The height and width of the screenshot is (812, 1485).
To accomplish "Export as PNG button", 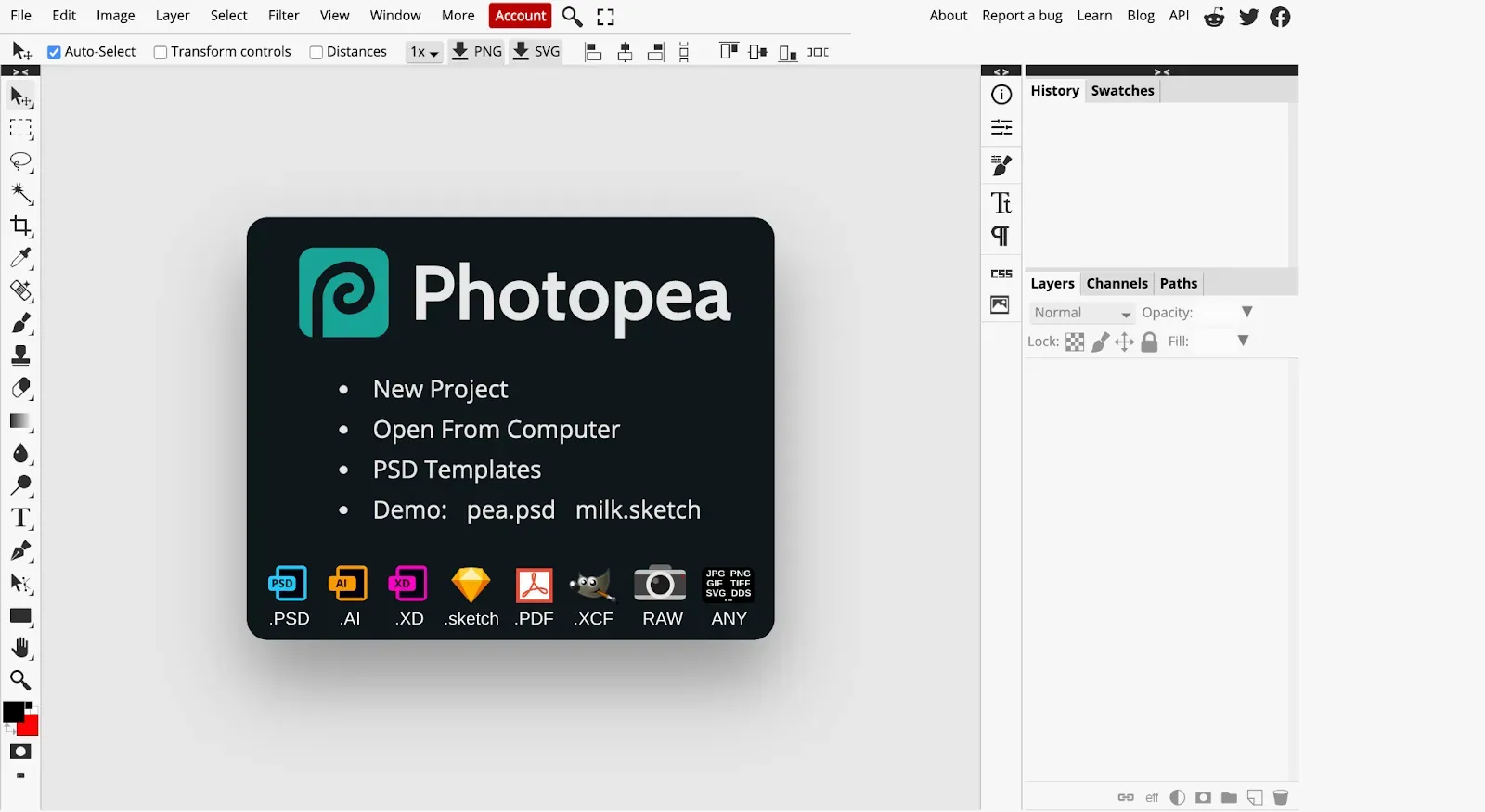I will [476, 52].
